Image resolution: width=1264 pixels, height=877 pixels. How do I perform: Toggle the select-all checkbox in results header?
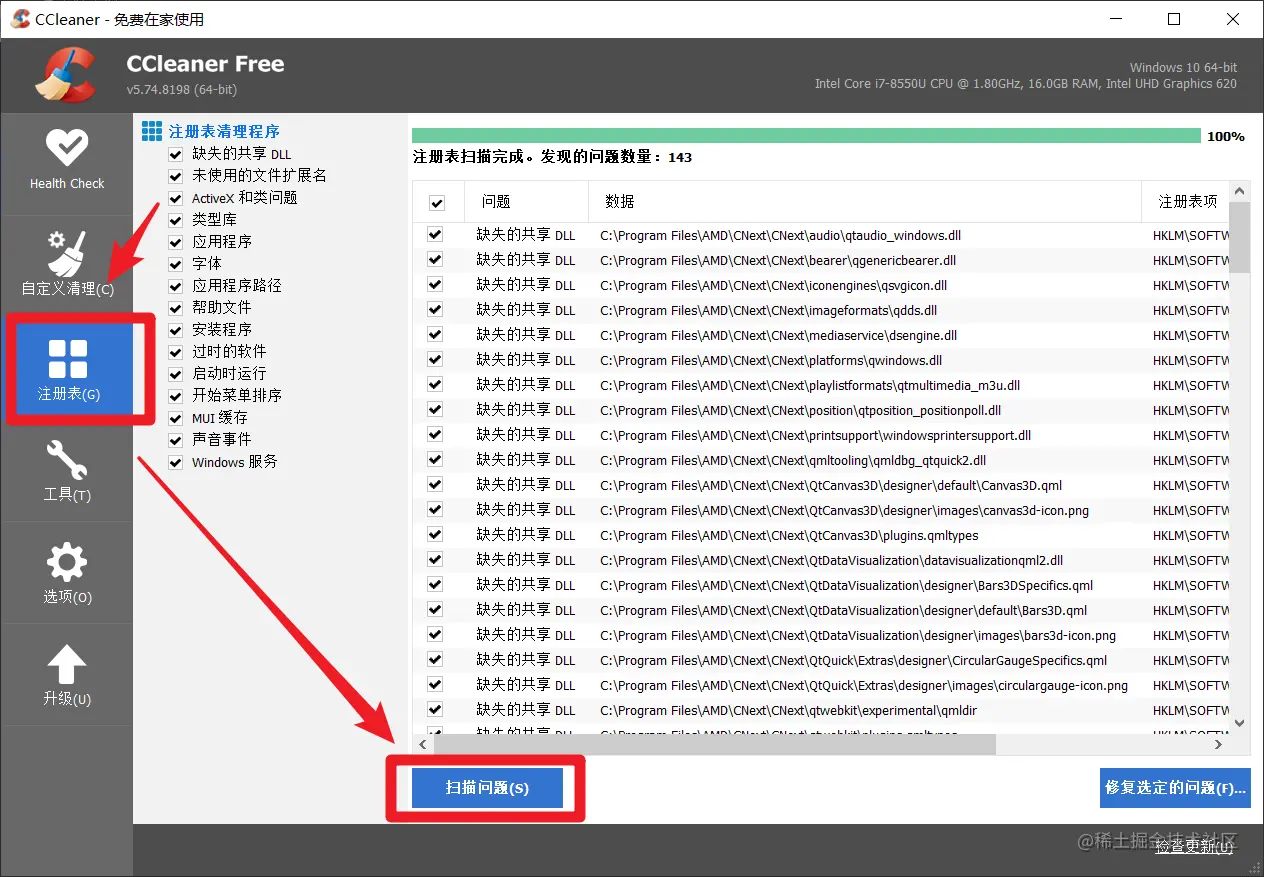(437, 203)
